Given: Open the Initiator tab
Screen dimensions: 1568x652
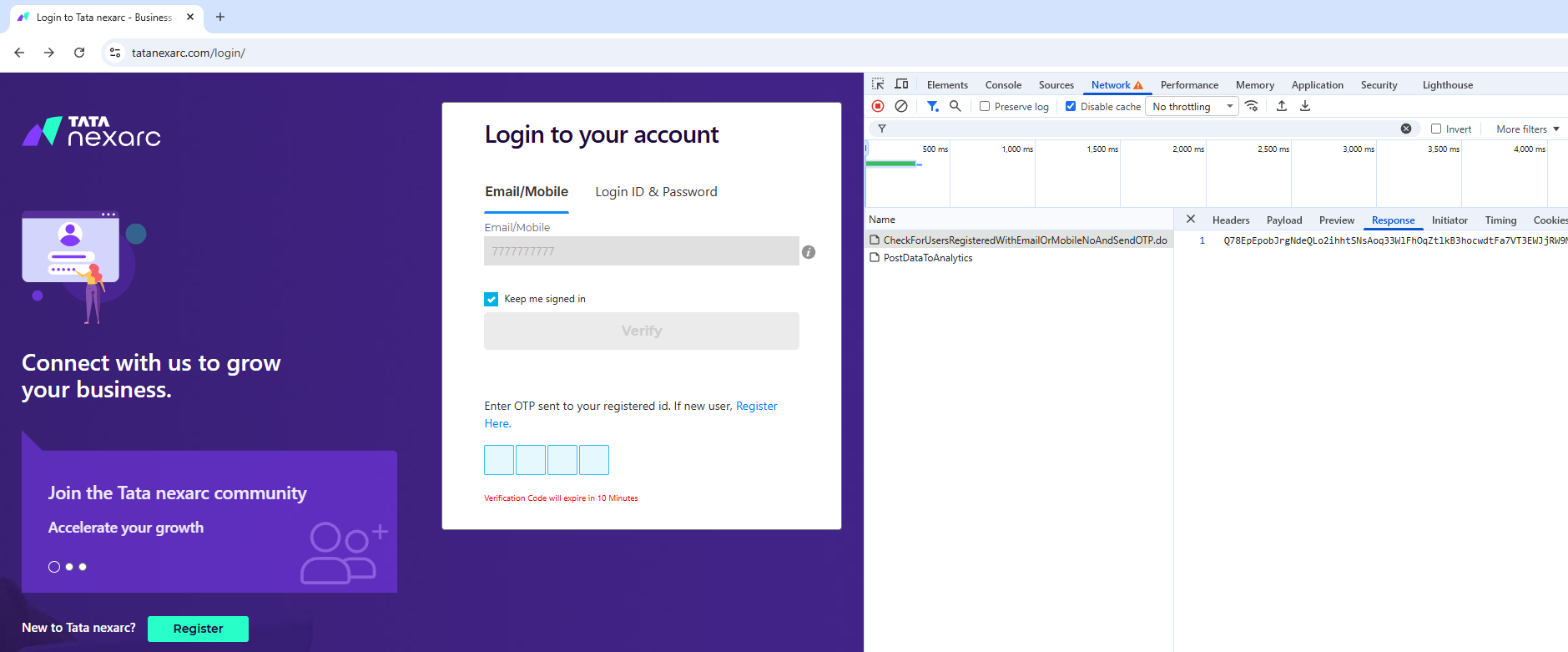Looking at the screenshot, I should [x=1450, y=220].
